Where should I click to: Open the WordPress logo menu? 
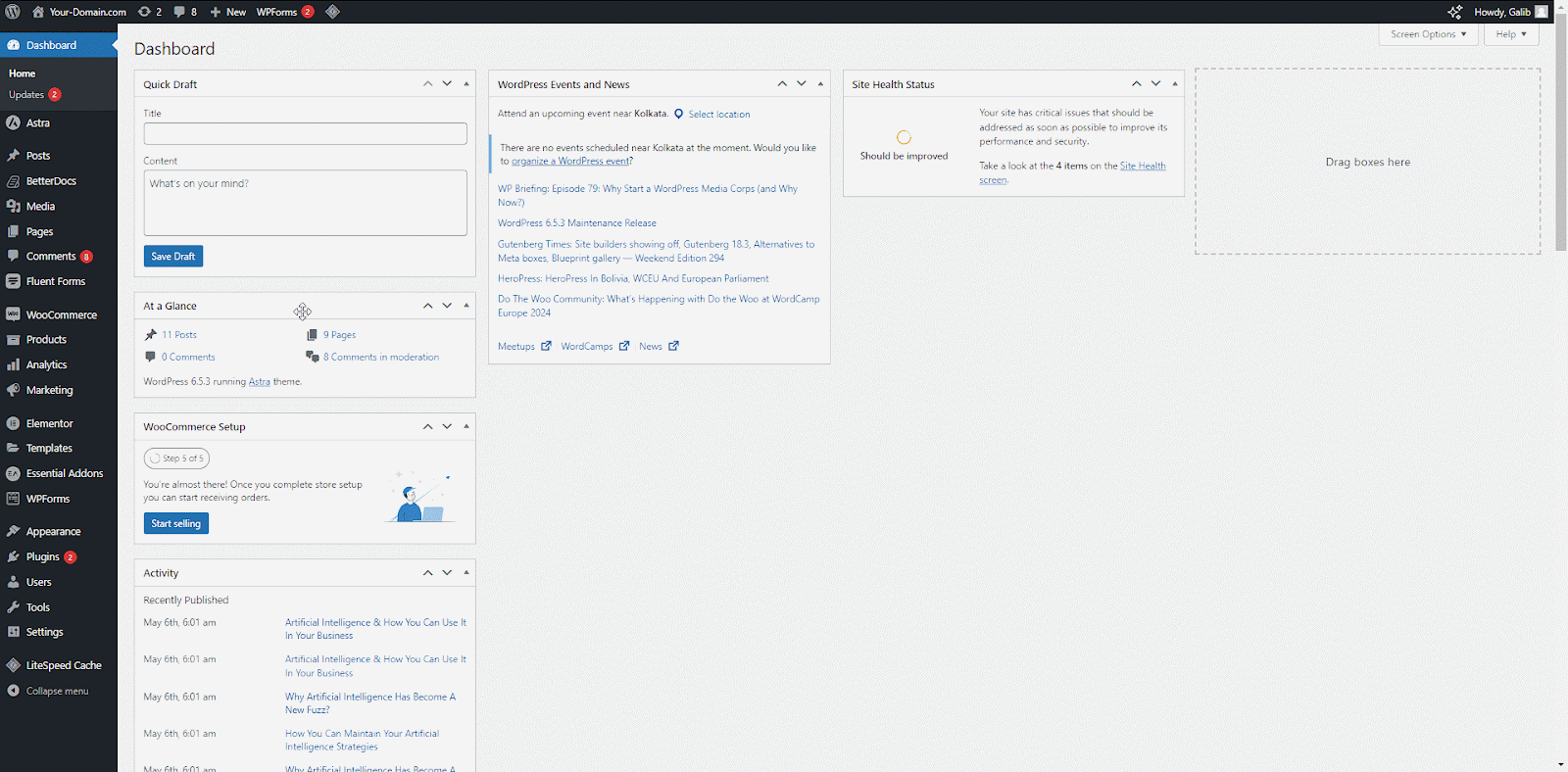click(13, 12)
